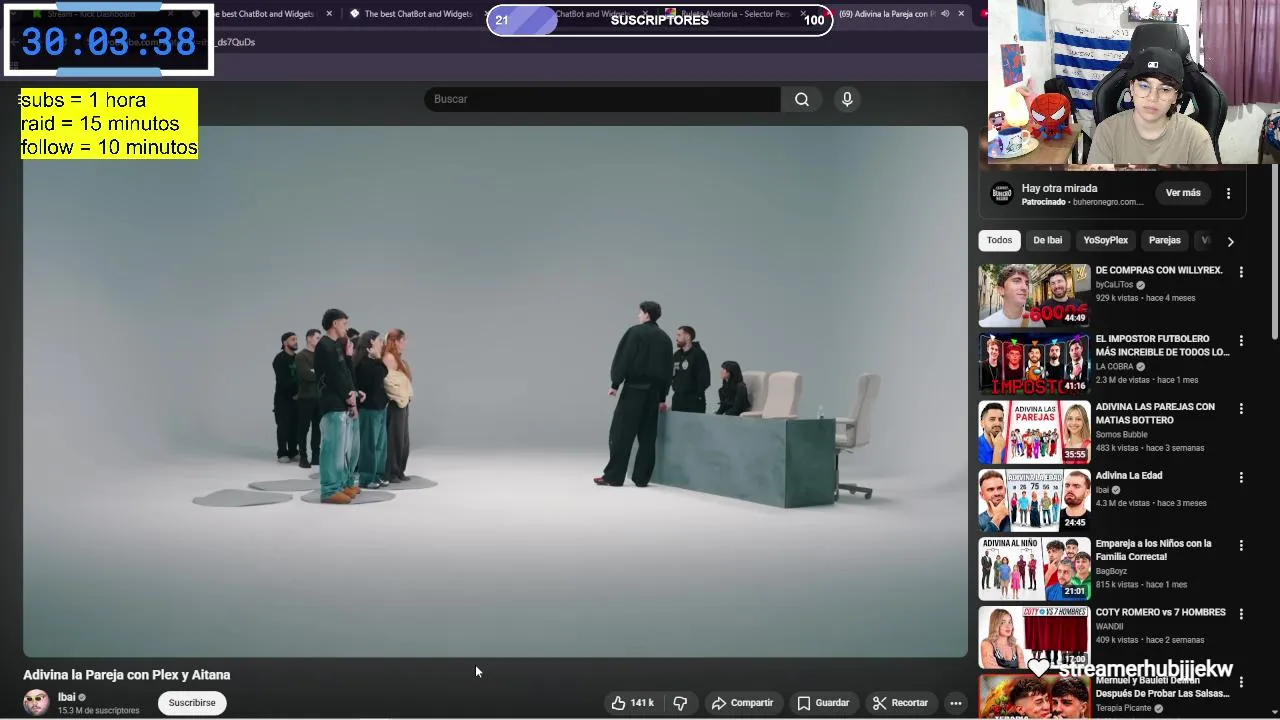Click Somos Bubble channel name
Image resolution: width=1280 pixels, height=720 pixels.
point(1122,435)
